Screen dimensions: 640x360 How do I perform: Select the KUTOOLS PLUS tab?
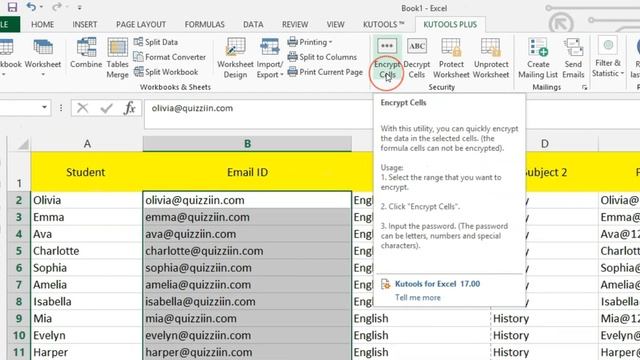tap(450, 24)
